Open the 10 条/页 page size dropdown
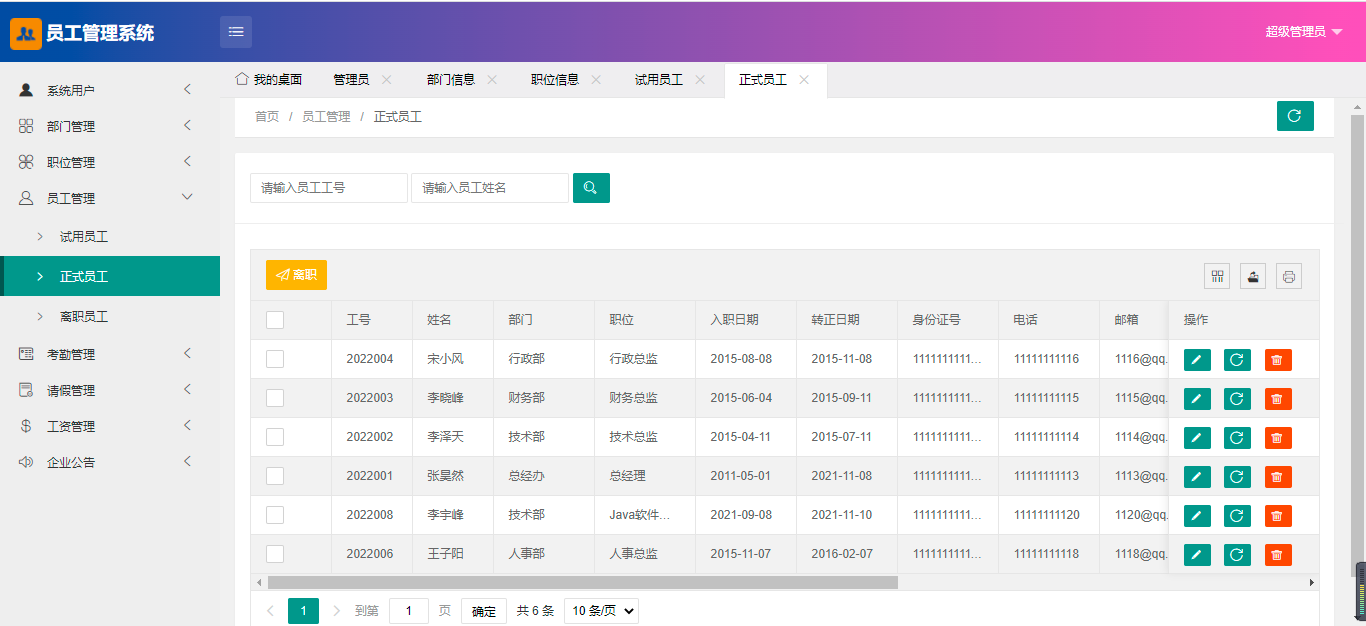Viewport: 1366px width, 626px height. [x=601, y=611]
